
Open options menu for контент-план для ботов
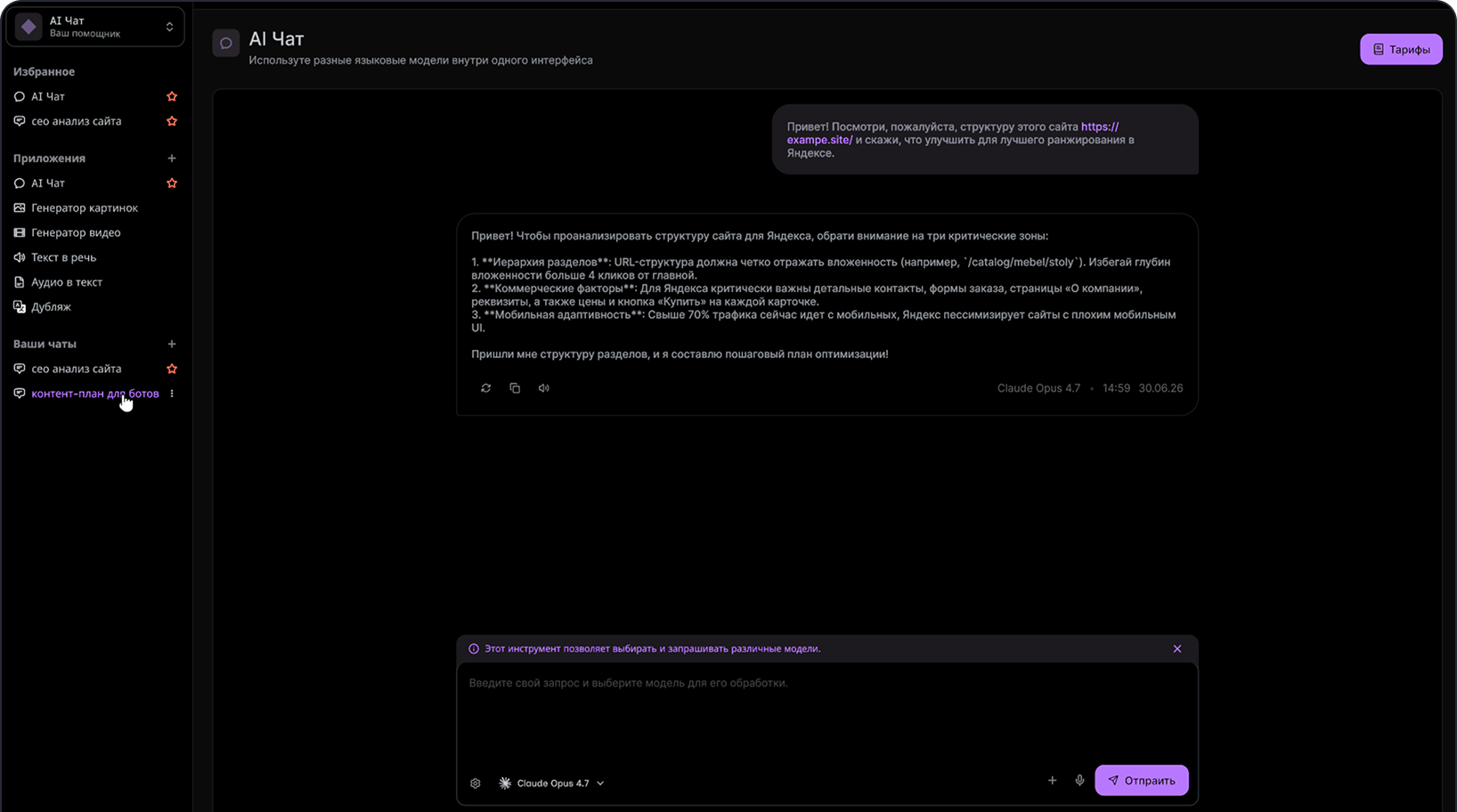coord(172,394)
